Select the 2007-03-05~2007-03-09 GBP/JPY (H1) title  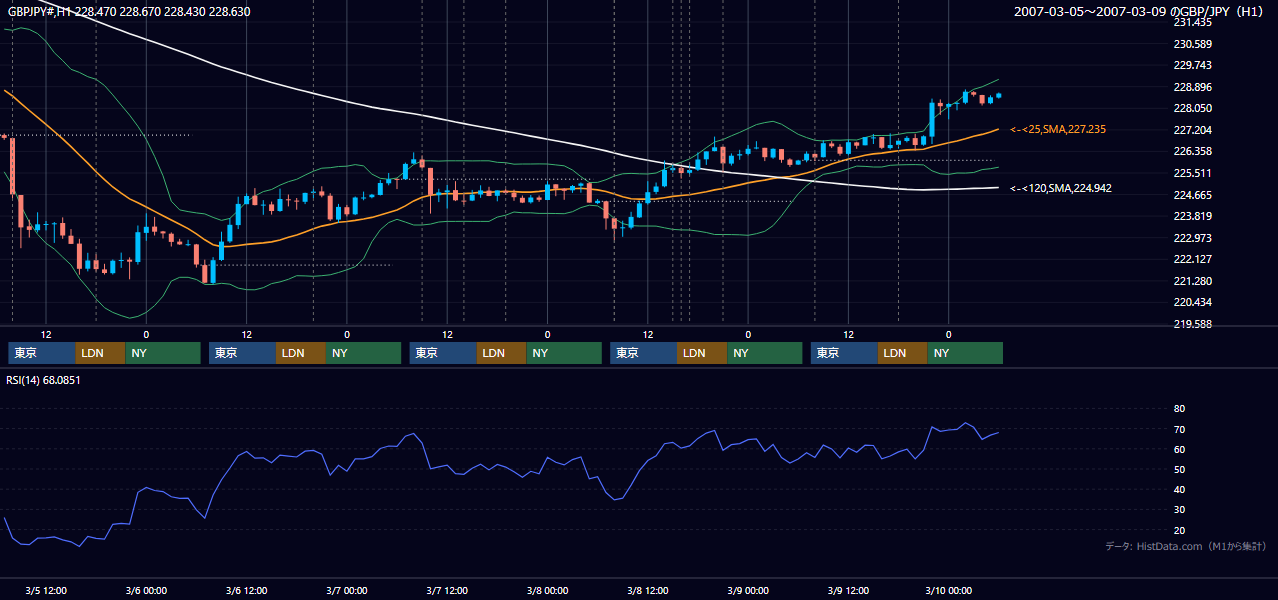(1140, 12)
